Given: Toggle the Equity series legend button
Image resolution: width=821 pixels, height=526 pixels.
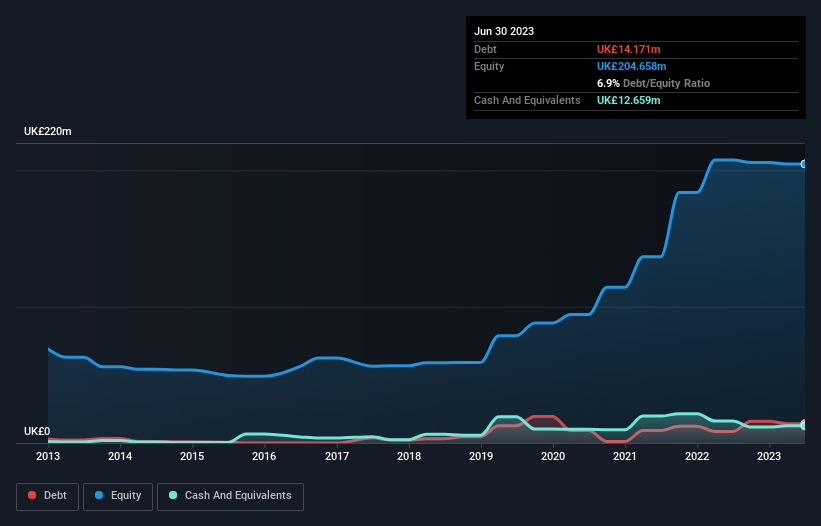Looking at the screenshot, I should point(118,496).
